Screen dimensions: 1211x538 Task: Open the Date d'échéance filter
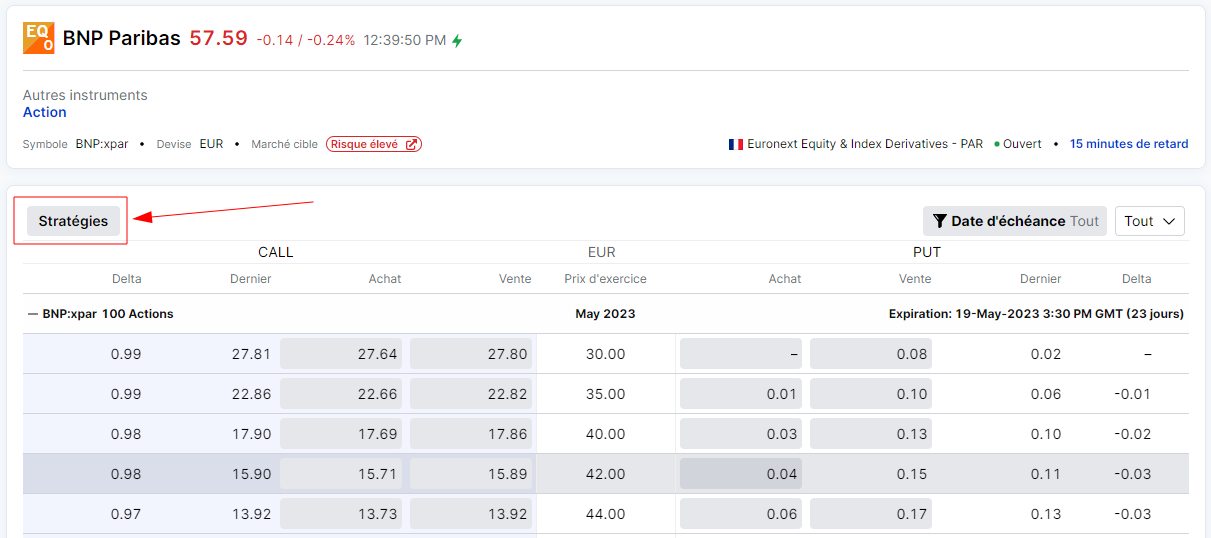(1014, 221)
